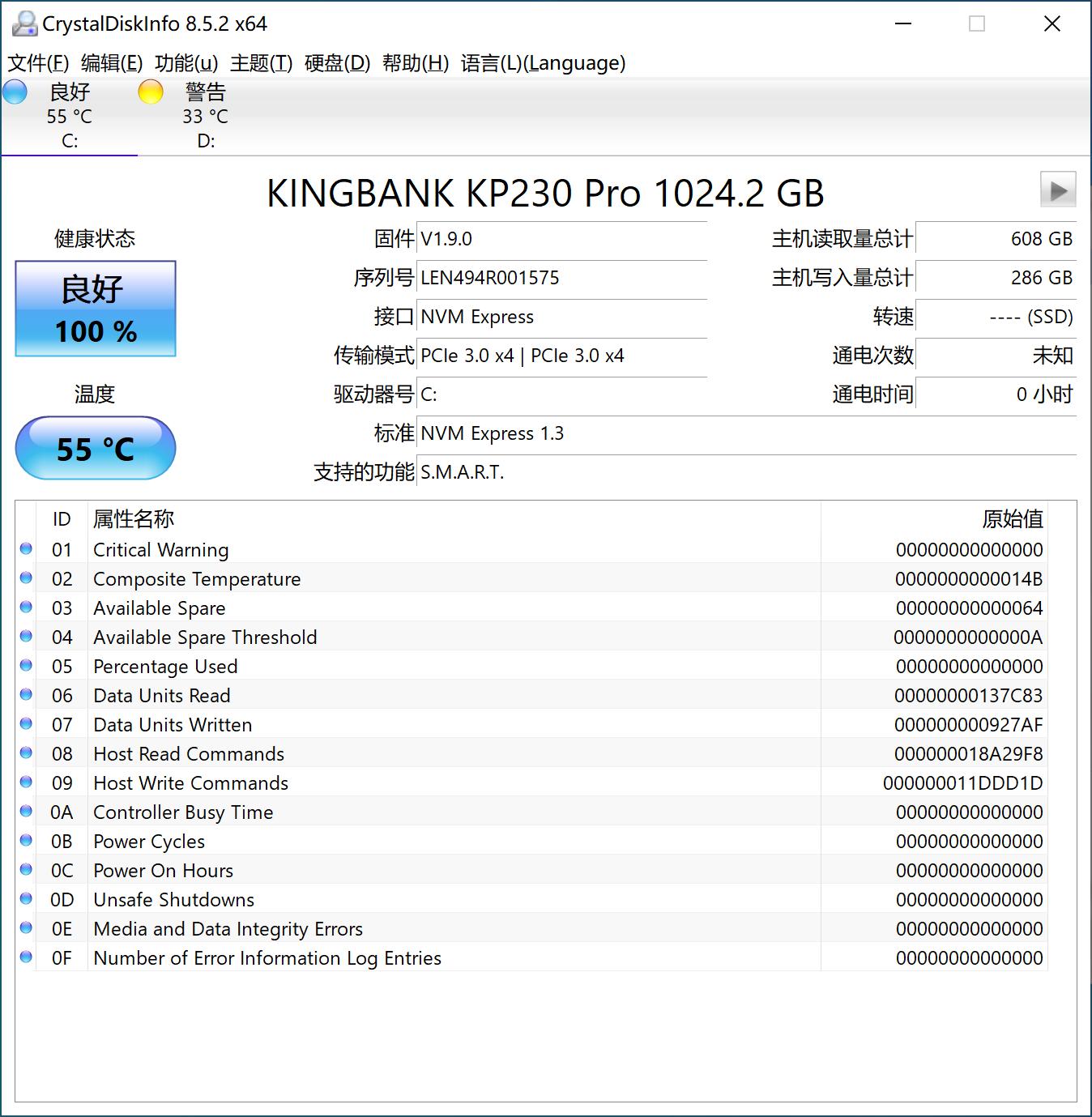The width and height of the screenshot is (1092, 1117).
Task: Click the serial number field LEN494R001575
Action: tap(561, 278)
